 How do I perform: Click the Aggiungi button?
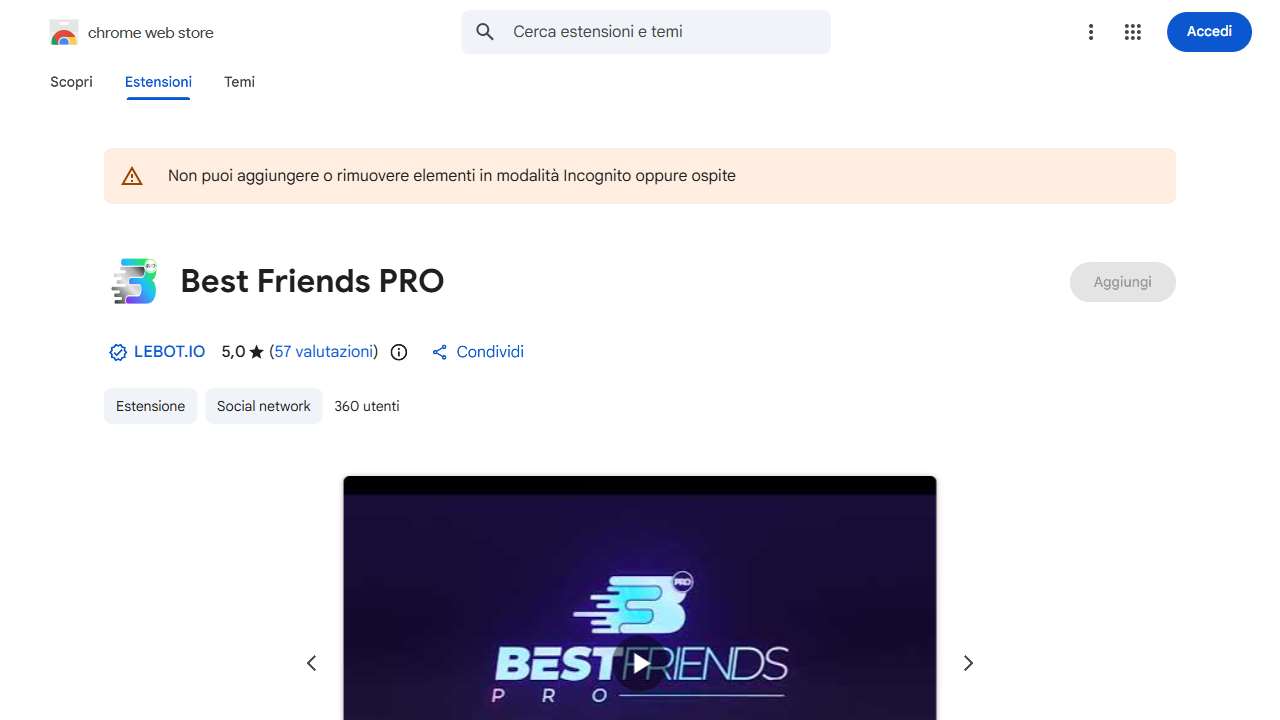tap(1122, 282)
